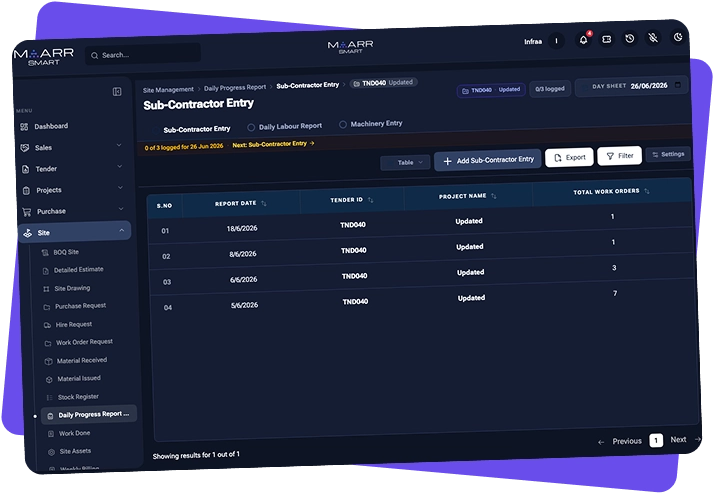Select page 1 in pagination
The width and height of the screenshot is (715, 494).
coord(656,440)
